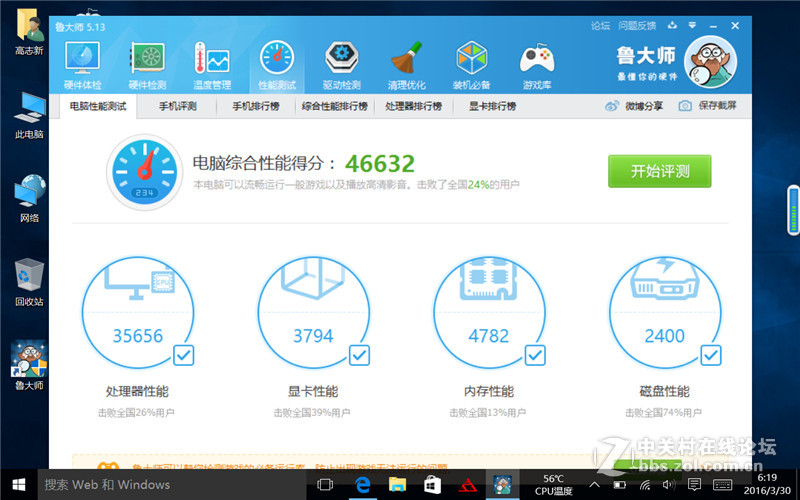The width and height of the screenshot is (800, 500).
Task: Switch to the 电脑性能测试 tab
Action: click(x=98, y=106)
